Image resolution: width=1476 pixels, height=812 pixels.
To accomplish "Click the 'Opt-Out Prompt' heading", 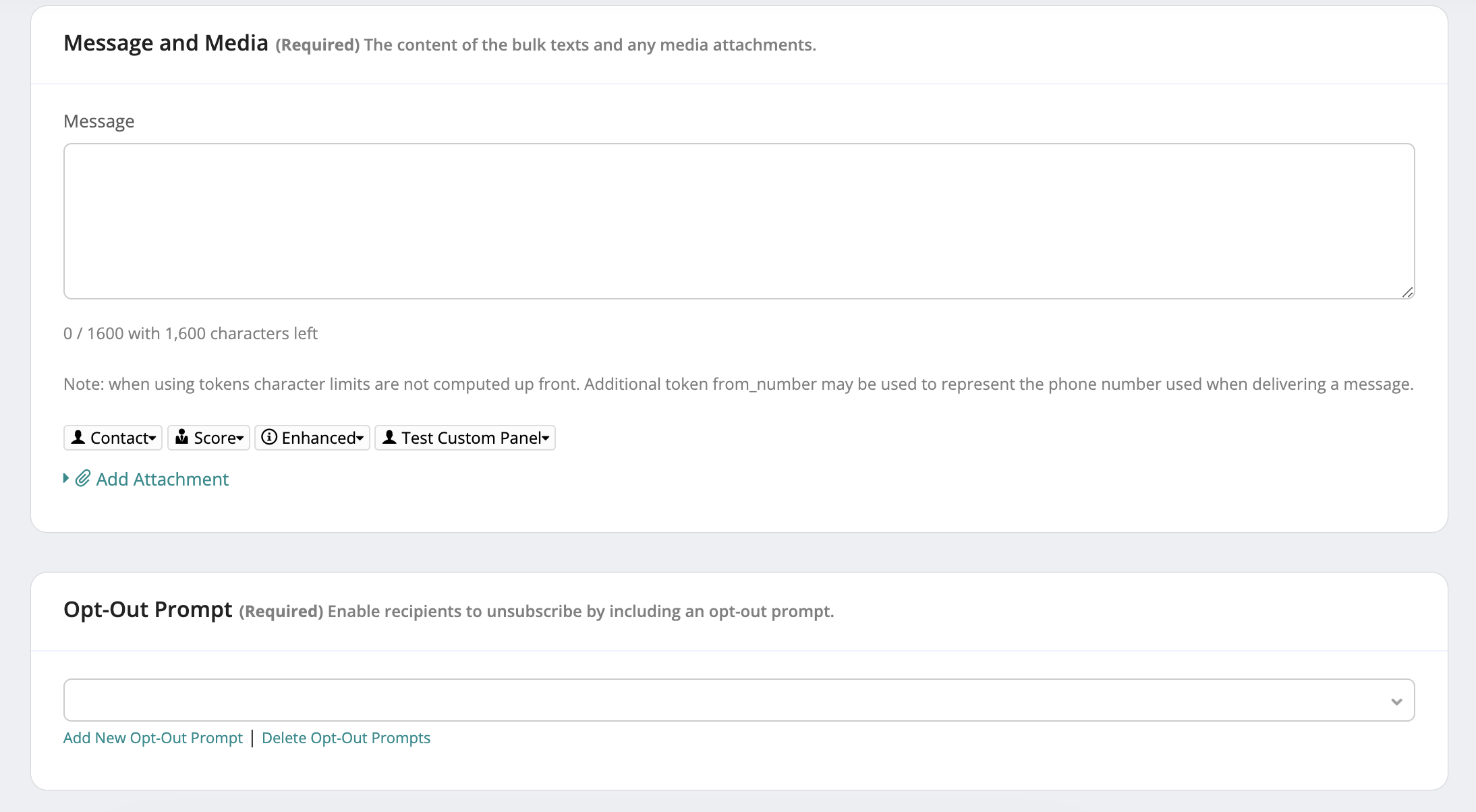I will [148, 610].
